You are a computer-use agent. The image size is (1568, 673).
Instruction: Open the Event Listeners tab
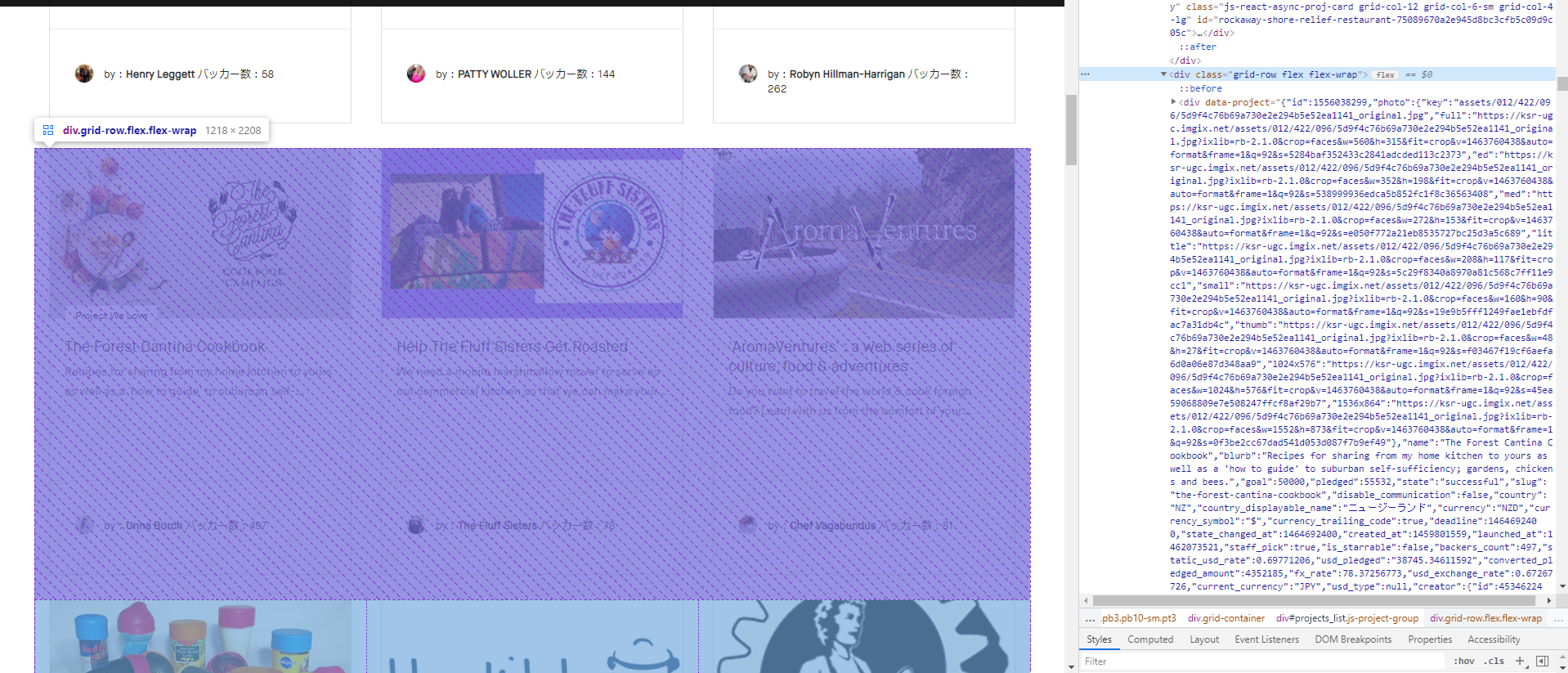(1266, 639)
